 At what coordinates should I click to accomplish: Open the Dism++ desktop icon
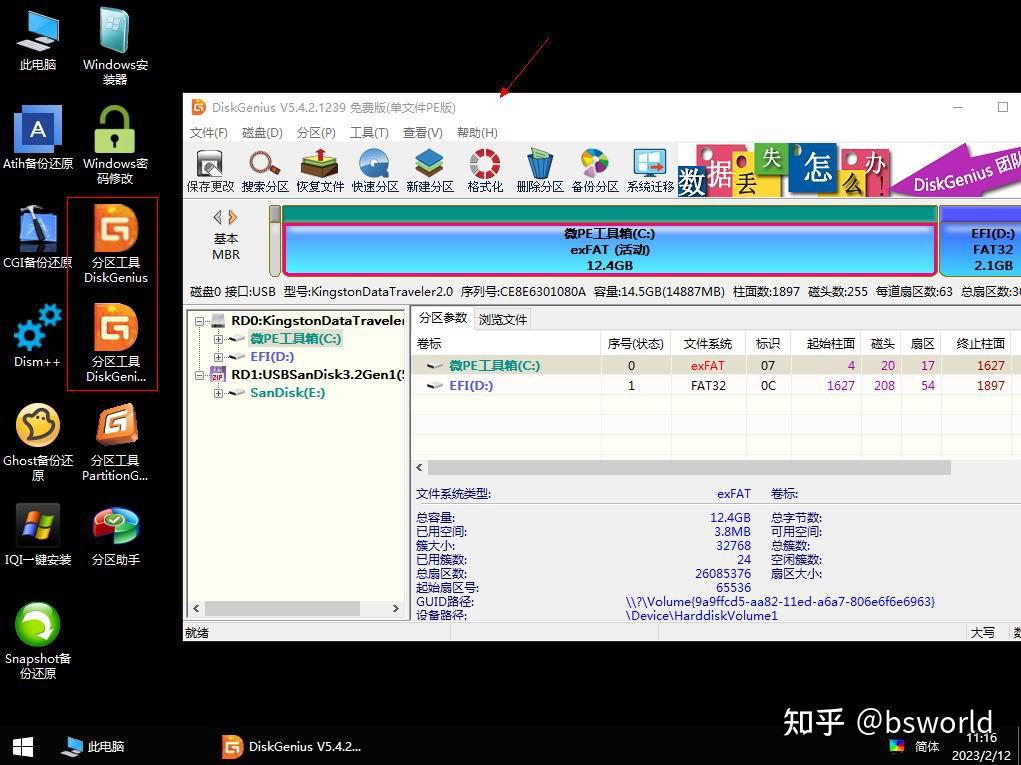click(x=38, y=336)
